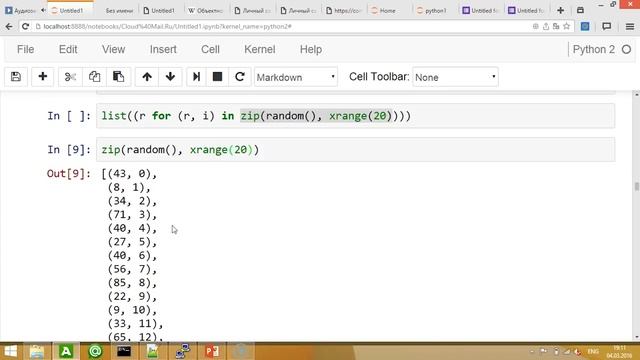
Task: Click the Out[9] output prompt label
Action: pyautogui.click(x=69, y=173)
